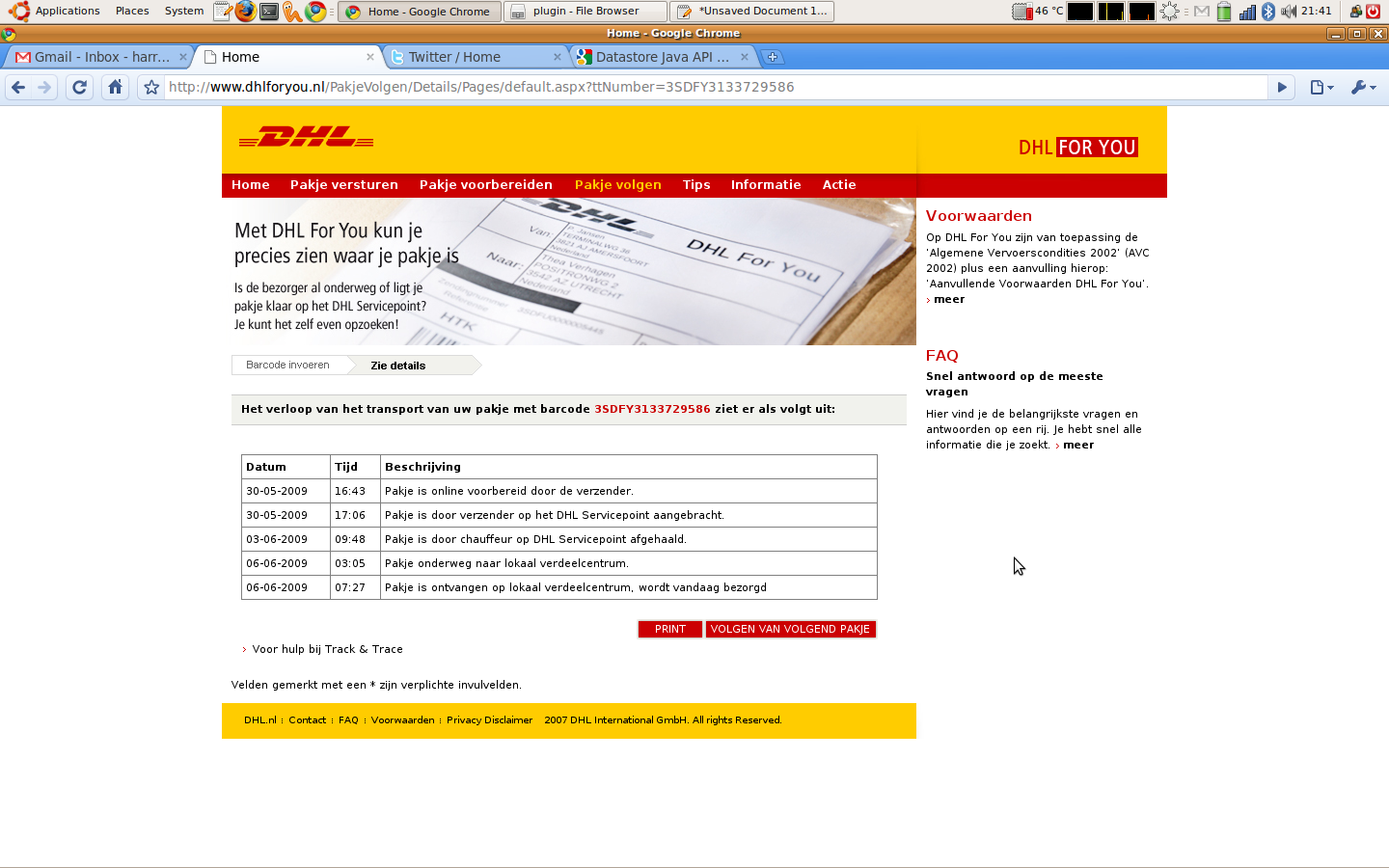Open the CPU temperature sensor applet
Screen dimensions: 1389x868
pyautogui.click(x=1038, y=12)
